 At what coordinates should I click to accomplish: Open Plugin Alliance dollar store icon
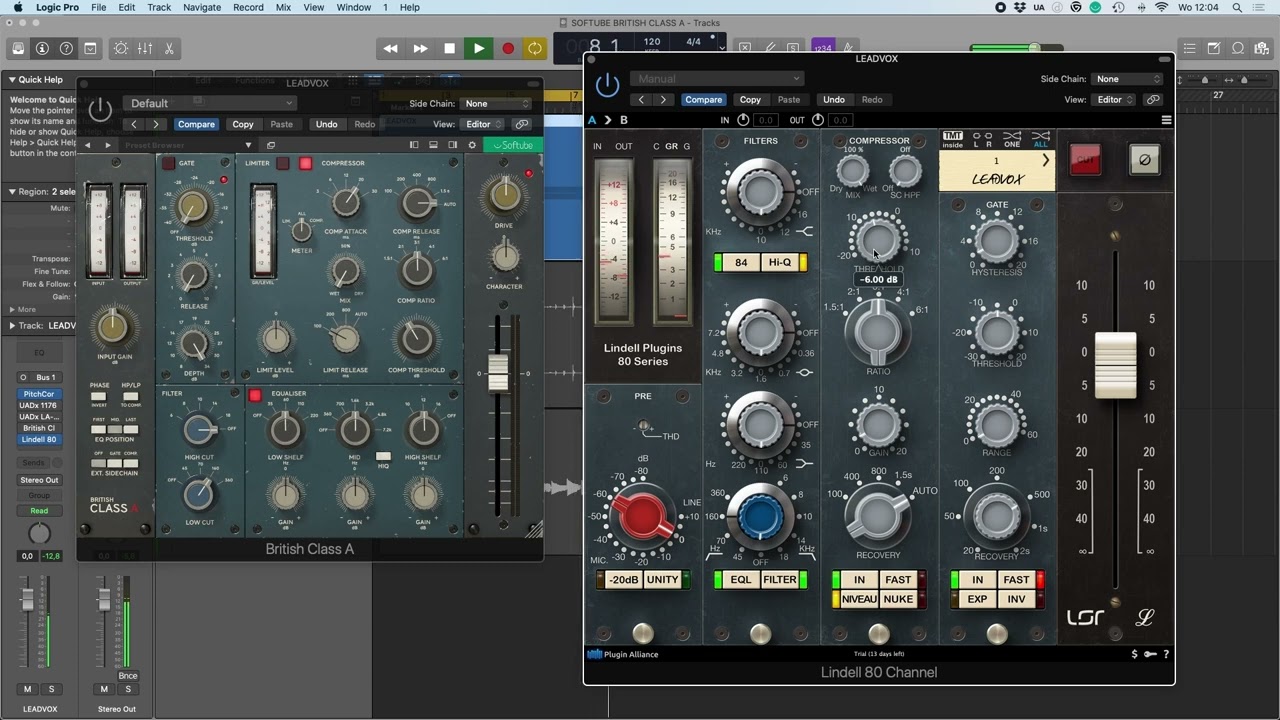[1134, 654]
